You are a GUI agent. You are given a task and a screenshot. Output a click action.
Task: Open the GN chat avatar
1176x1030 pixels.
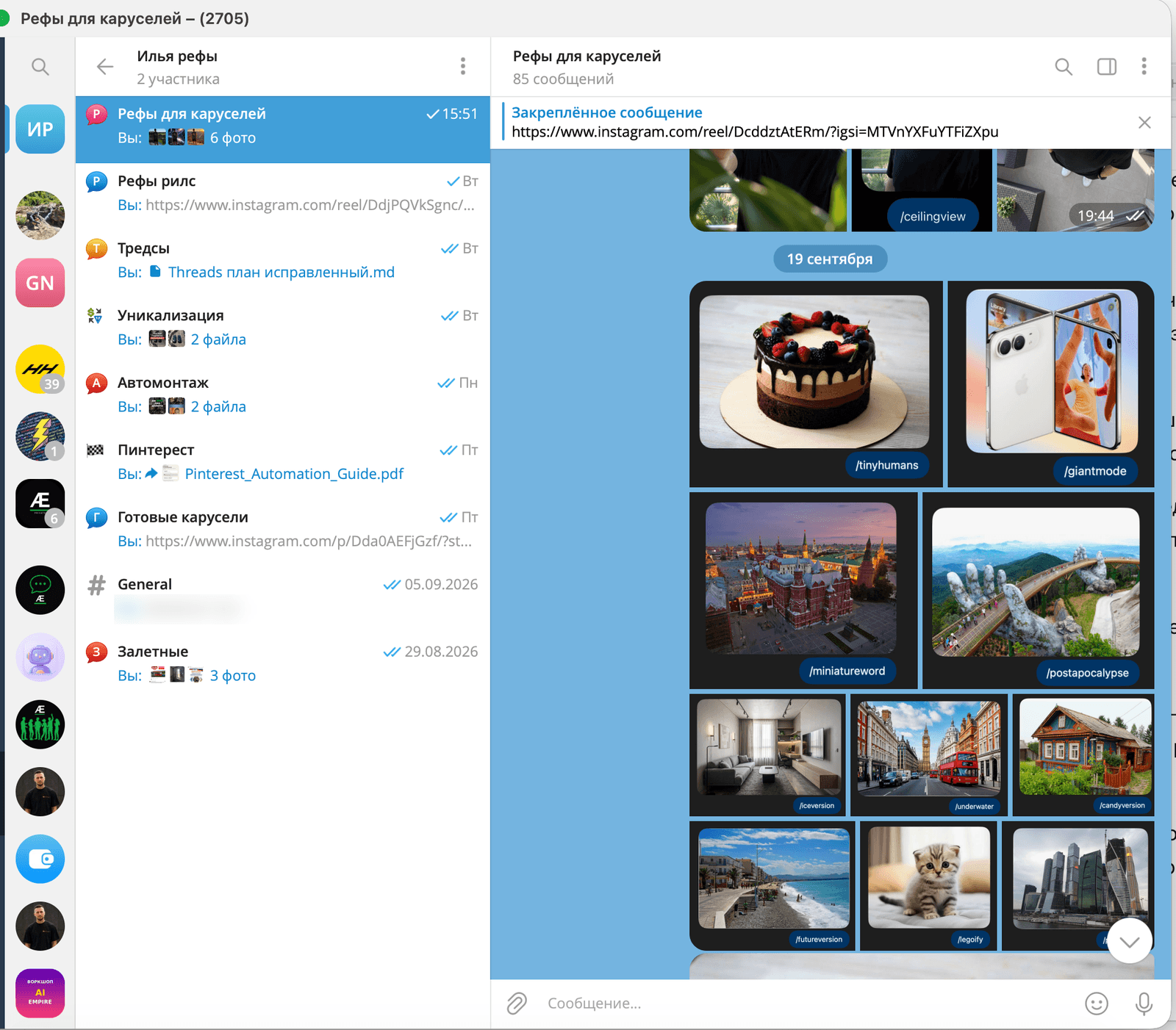pos(40,283)
